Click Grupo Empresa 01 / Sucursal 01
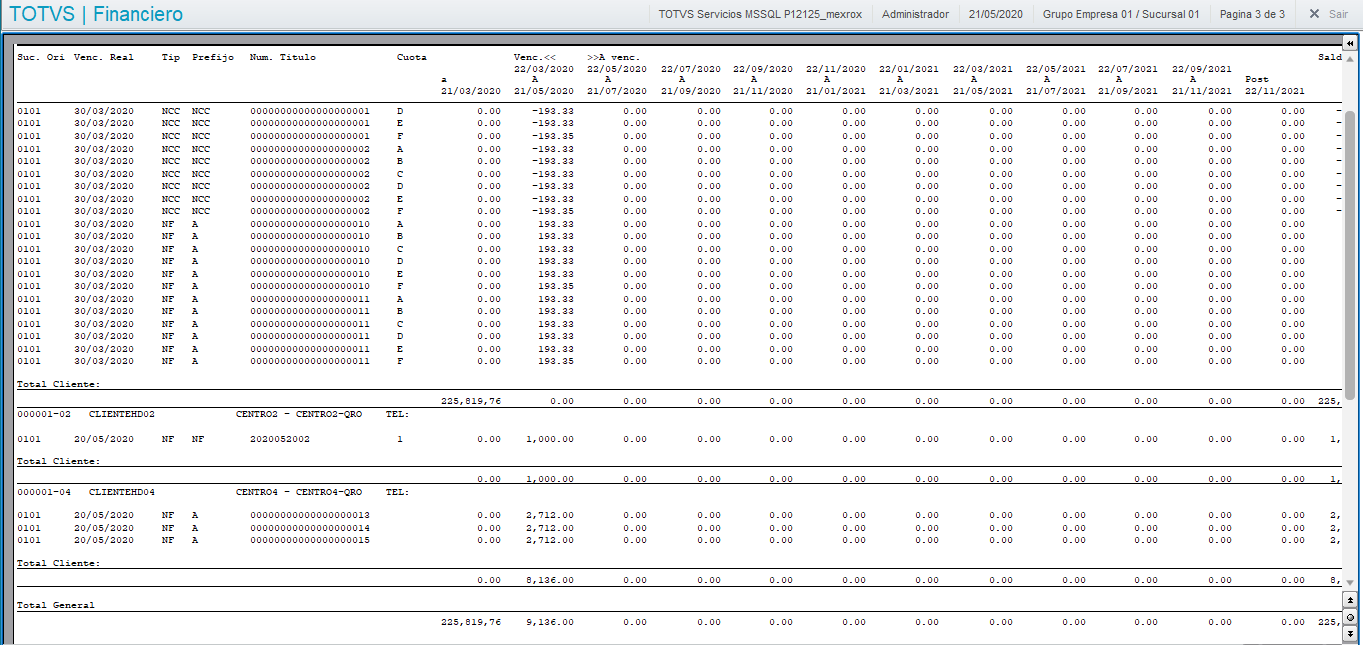This screenshot has height=645, width=1363. point(1120,15)
